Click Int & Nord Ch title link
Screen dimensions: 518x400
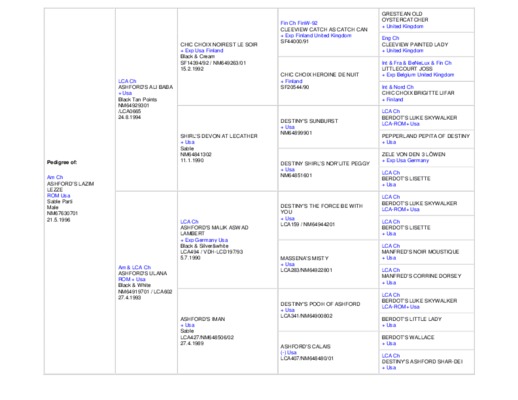click(x=398, y=87)
